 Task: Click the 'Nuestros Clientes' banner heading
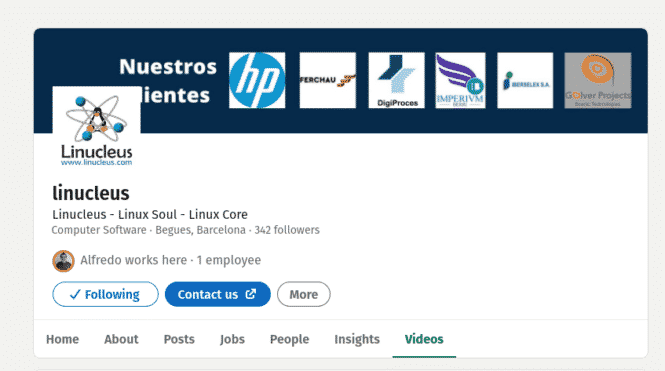168,81
